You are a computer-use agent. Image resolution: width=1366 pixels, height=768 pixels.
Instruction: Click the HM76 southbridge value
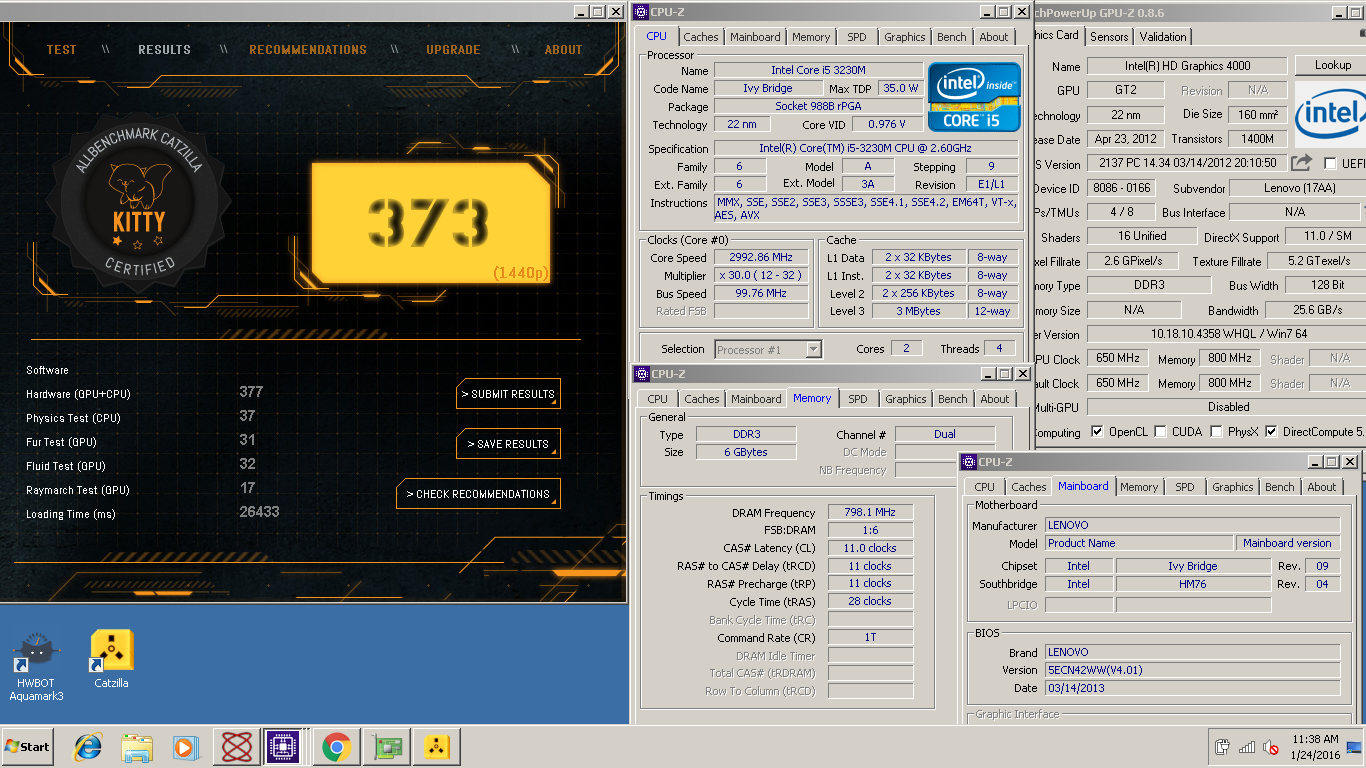(1193, 584)
